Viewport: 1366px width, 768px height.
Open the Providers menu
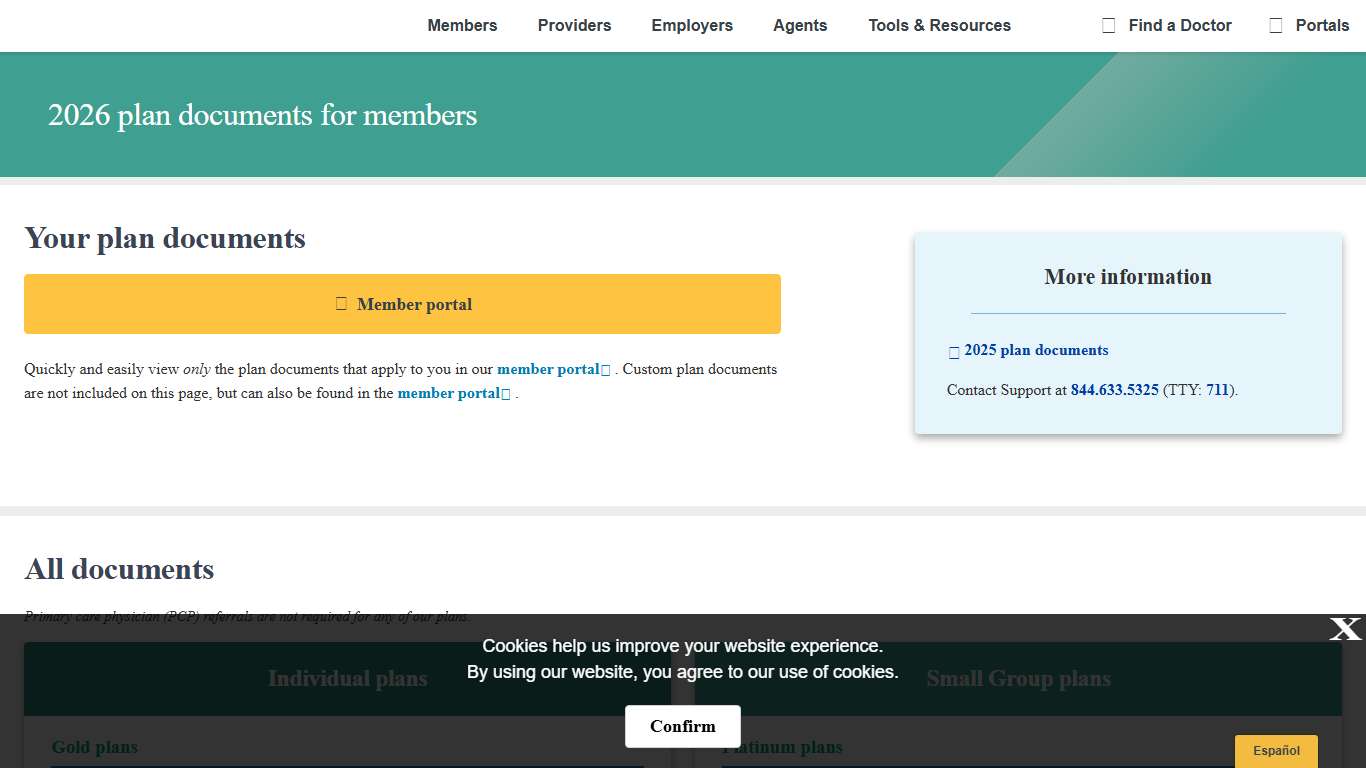[574, 26]
